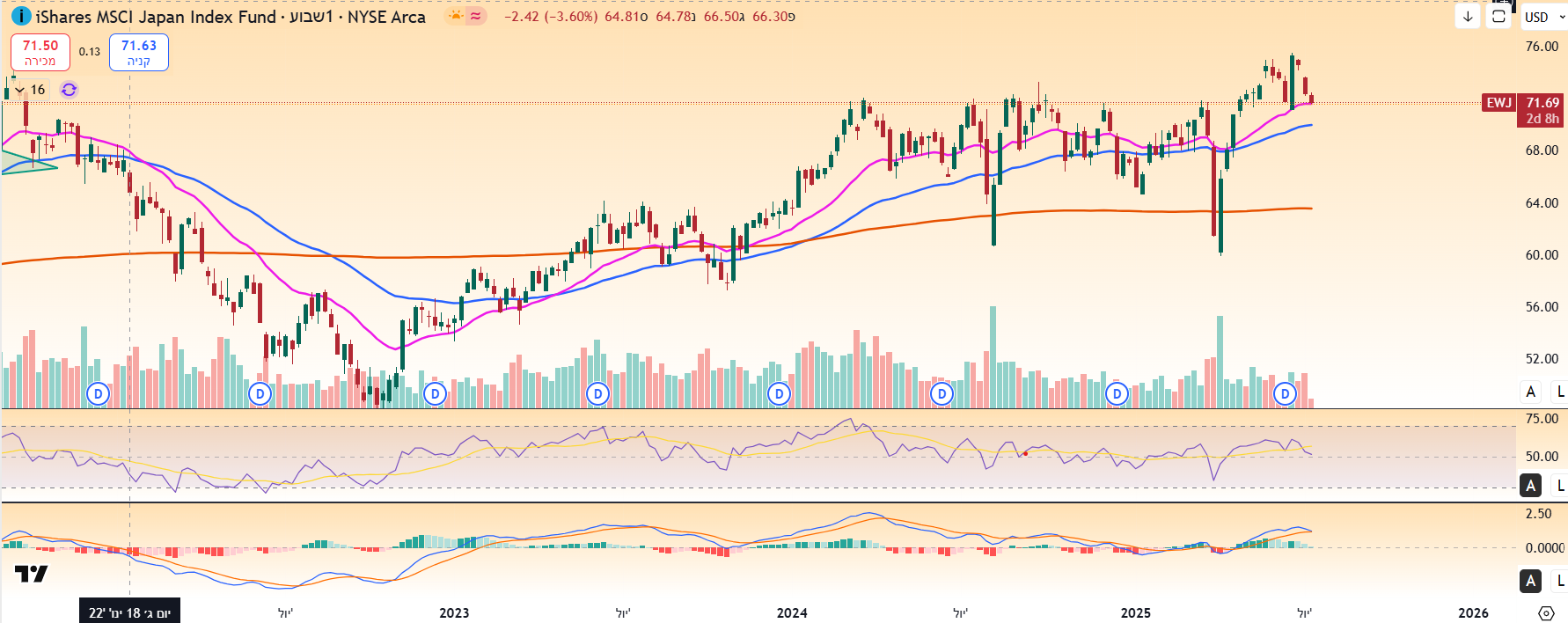Toggle auto scale A on main price pane
Screen dimensions: 1568x623
pyautogui.click(x=1531, y=392)
